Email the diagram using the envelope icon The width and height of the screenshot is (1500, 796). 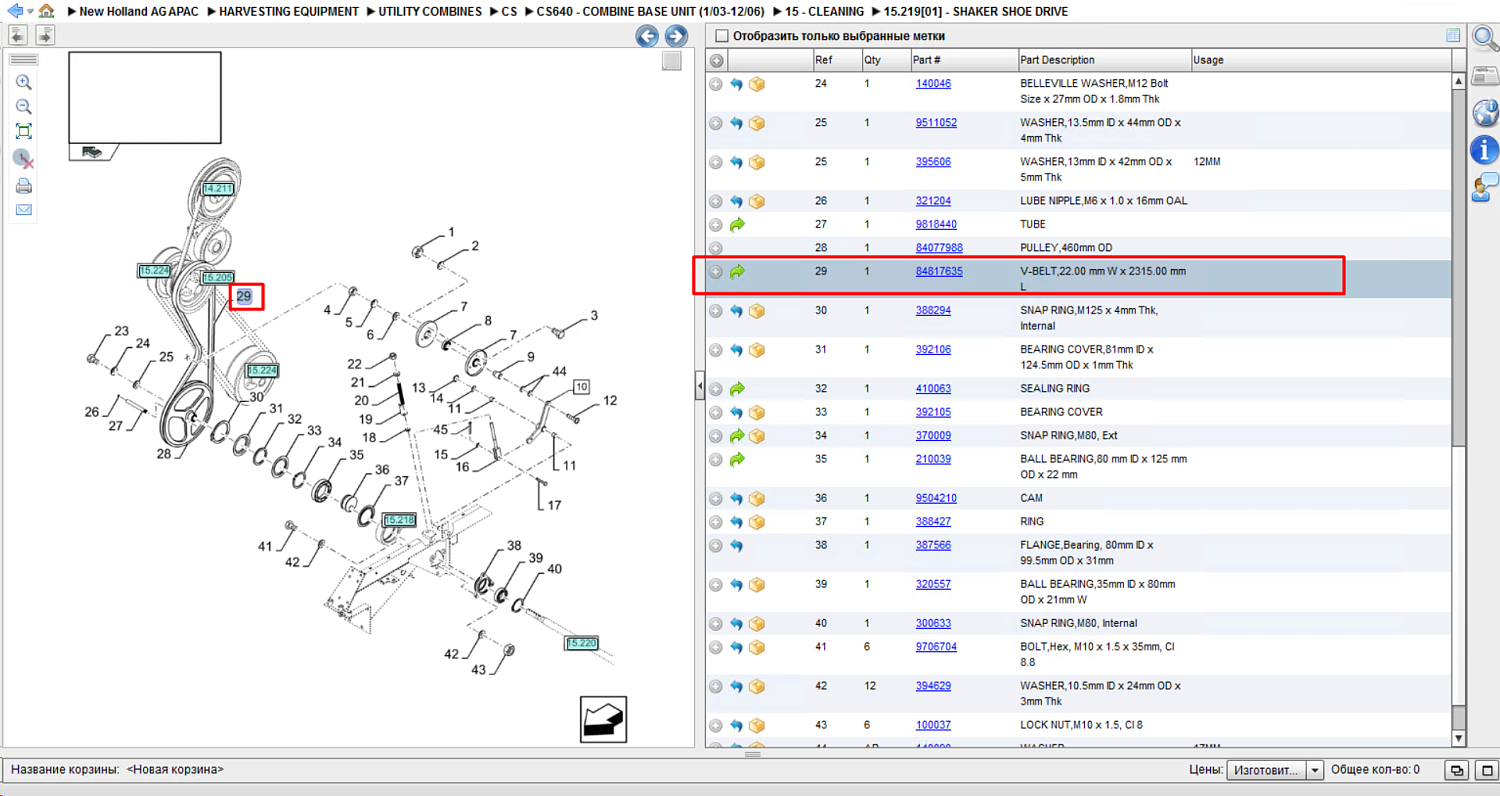click(24, 210)
